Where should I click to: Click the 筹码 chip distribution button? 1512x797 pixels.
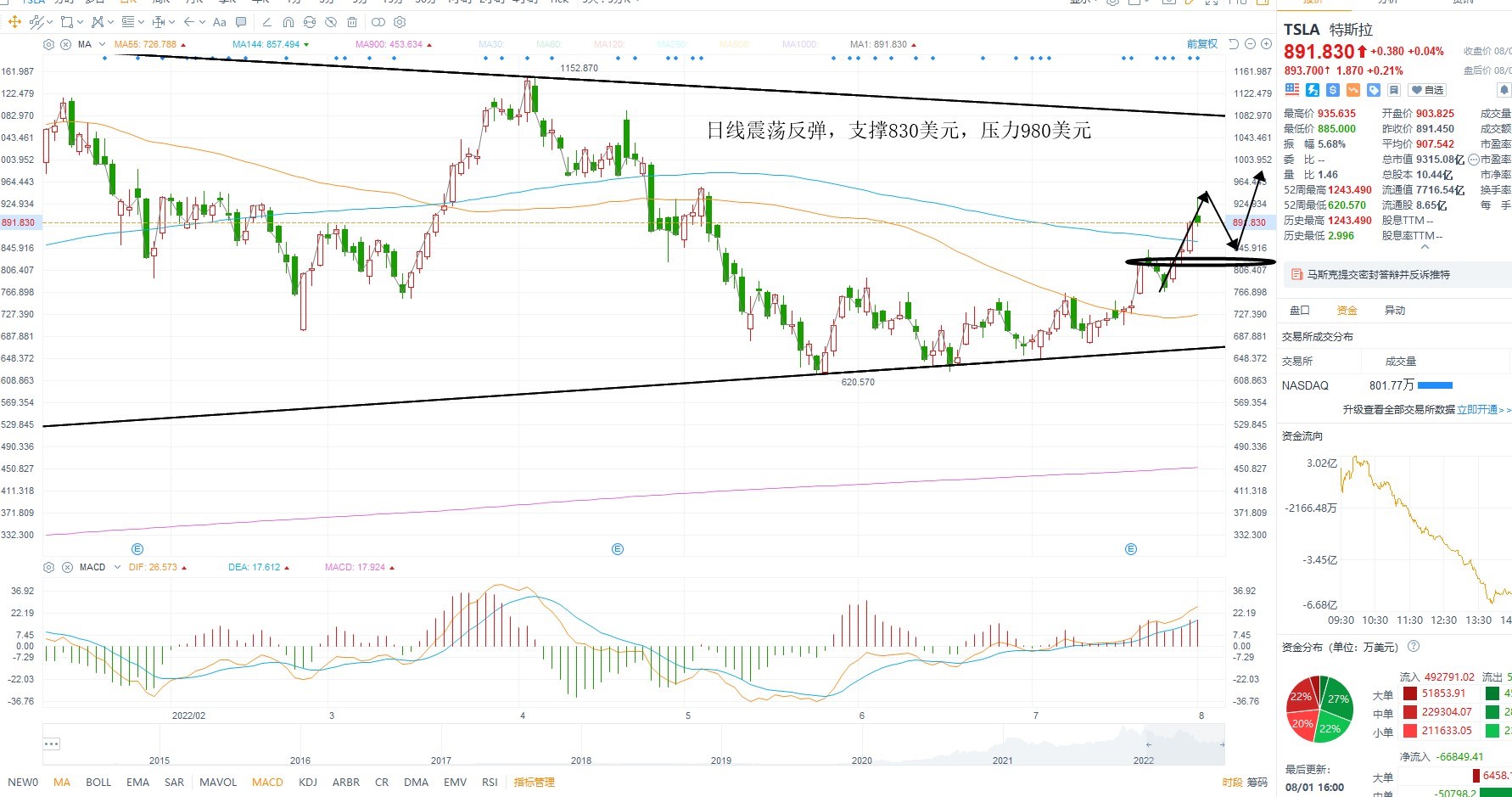1257,783
